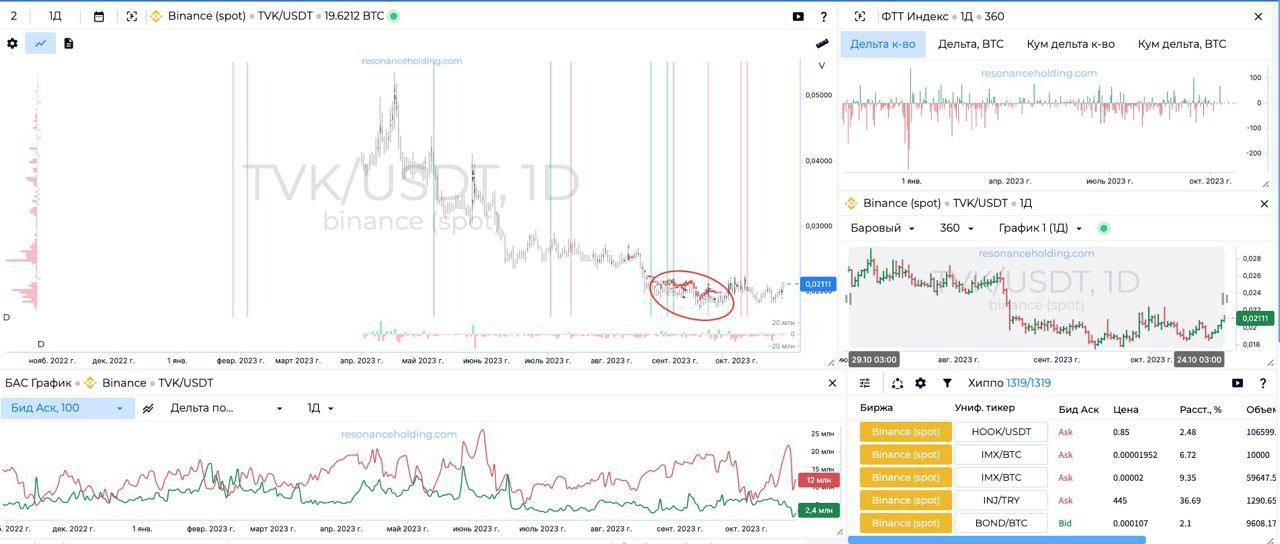This screenshot has height=544, width=1280.
Task: Open video tutorial icon in Хиппо panel
Action: coord(1237,383)
